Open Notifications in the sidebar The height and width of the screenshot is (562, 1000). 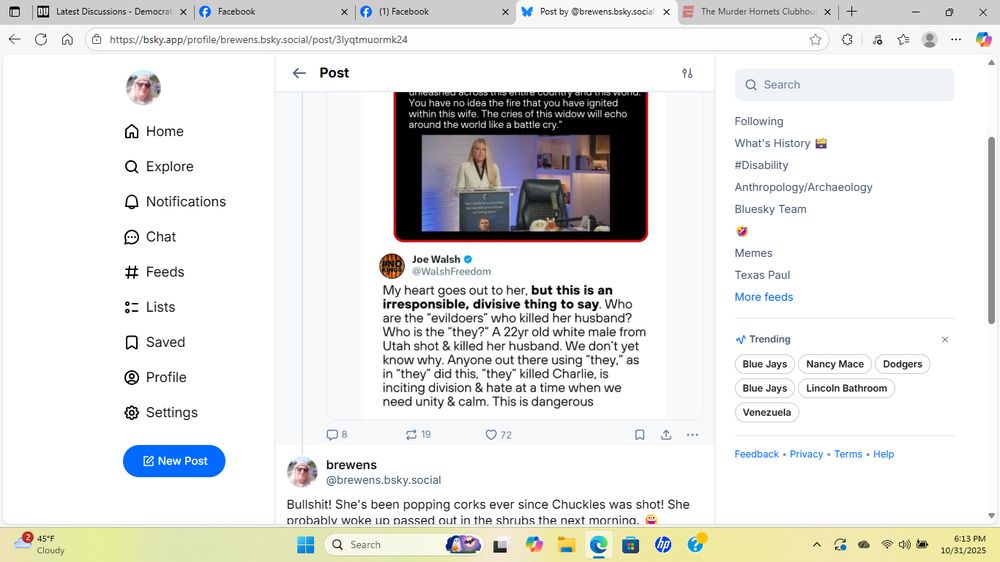pyautogui.click(x=175, y=202)
